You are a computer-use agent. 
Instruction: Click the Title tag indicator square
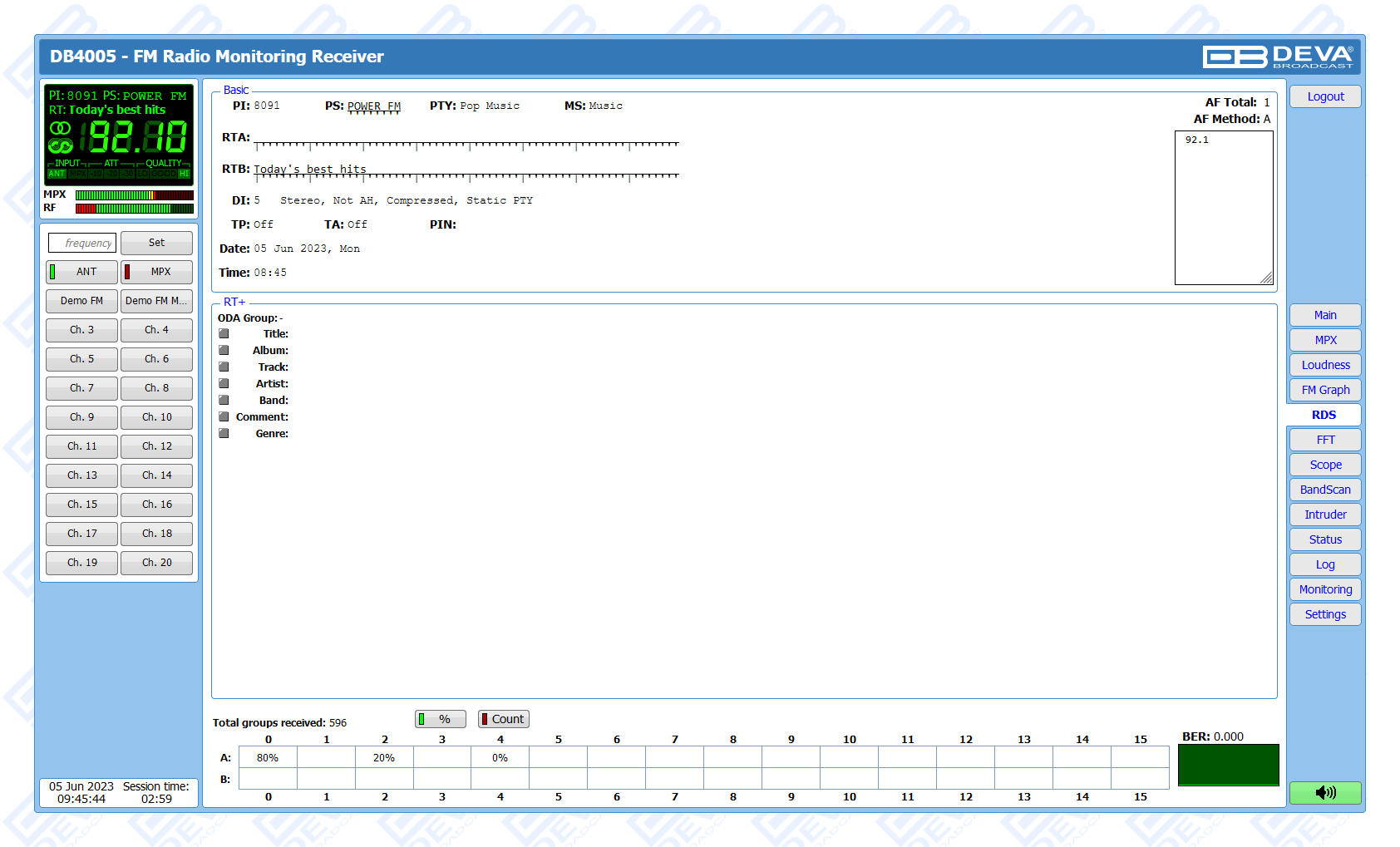pos(224,334)
